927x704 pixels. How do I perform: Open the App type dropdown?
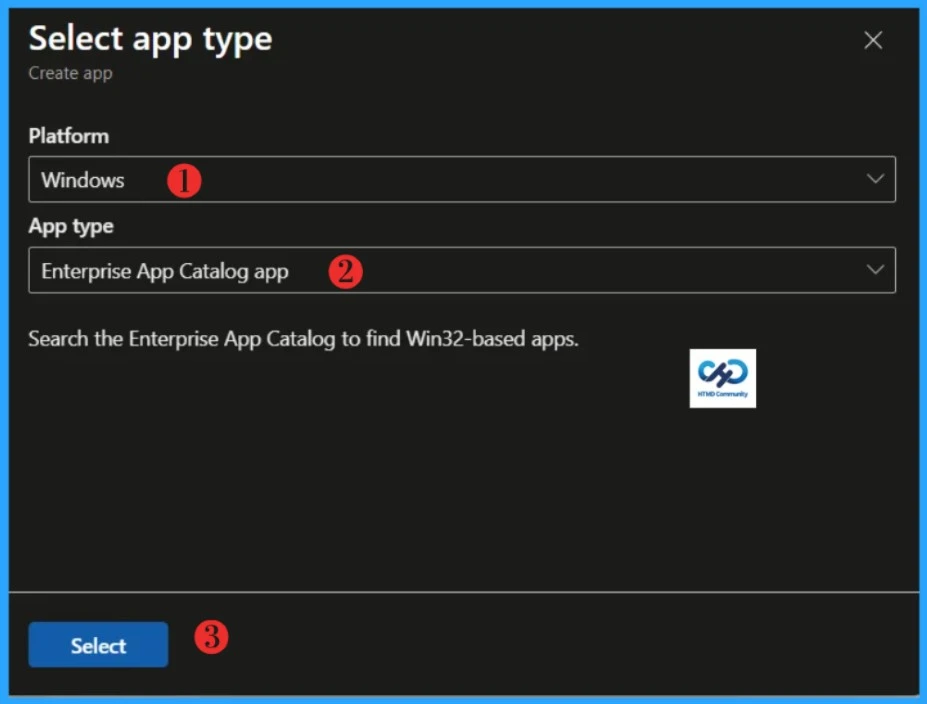(462, 270)
